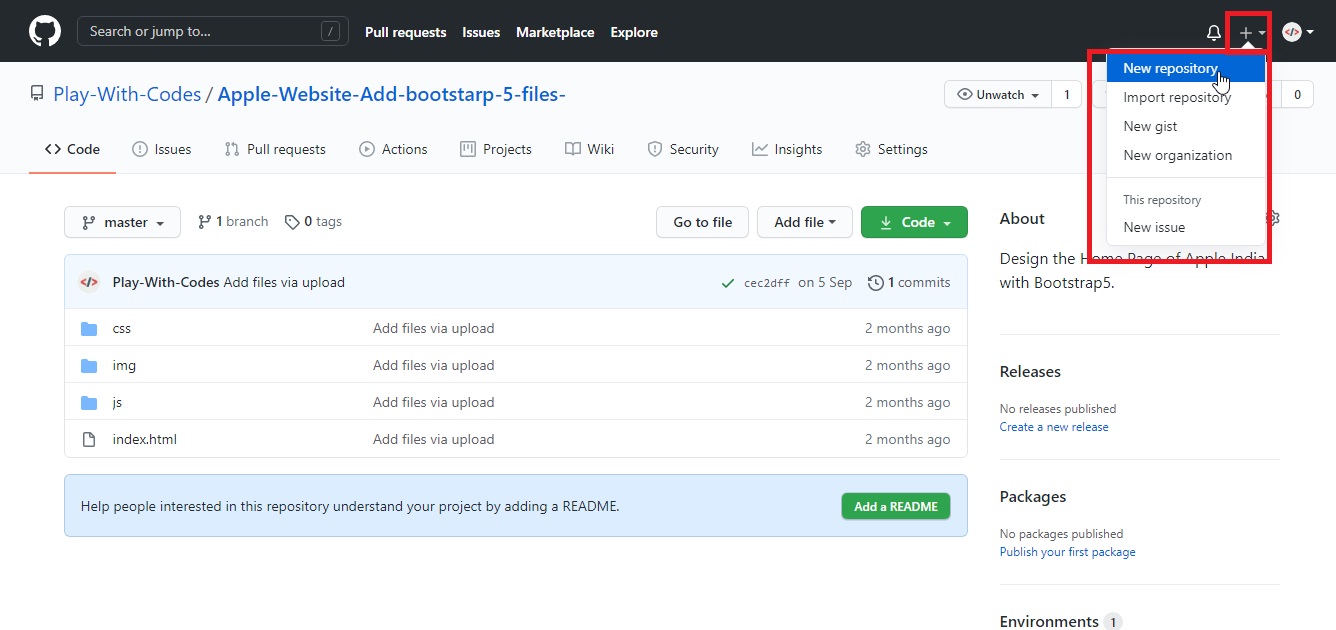
Task: Open the latest commit message in the commit bar
Action: [x=284, y=282]
